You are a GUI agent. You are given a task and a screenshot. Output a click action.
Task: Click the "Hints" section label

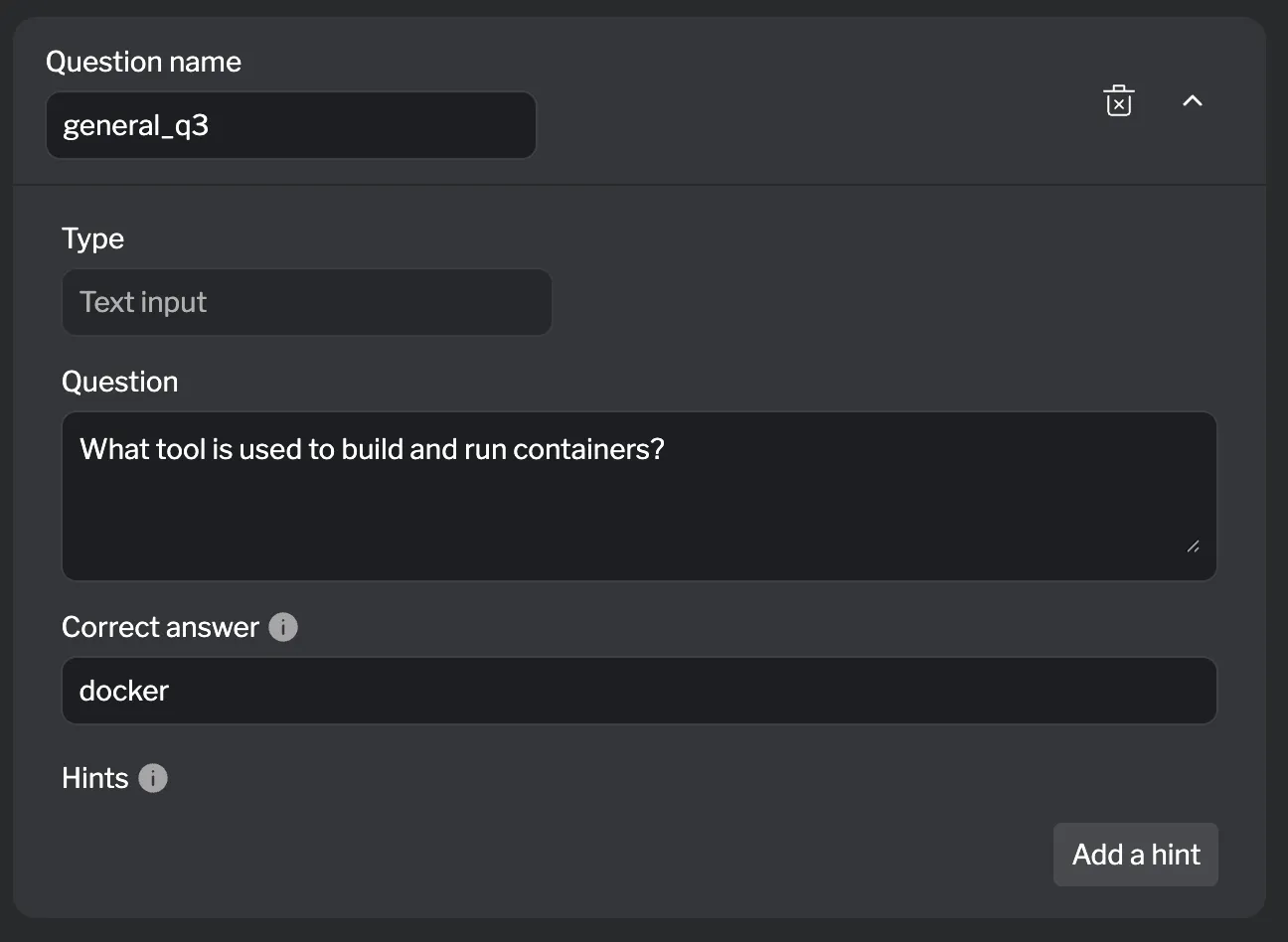pyautogui.click(x=94, y=778)
